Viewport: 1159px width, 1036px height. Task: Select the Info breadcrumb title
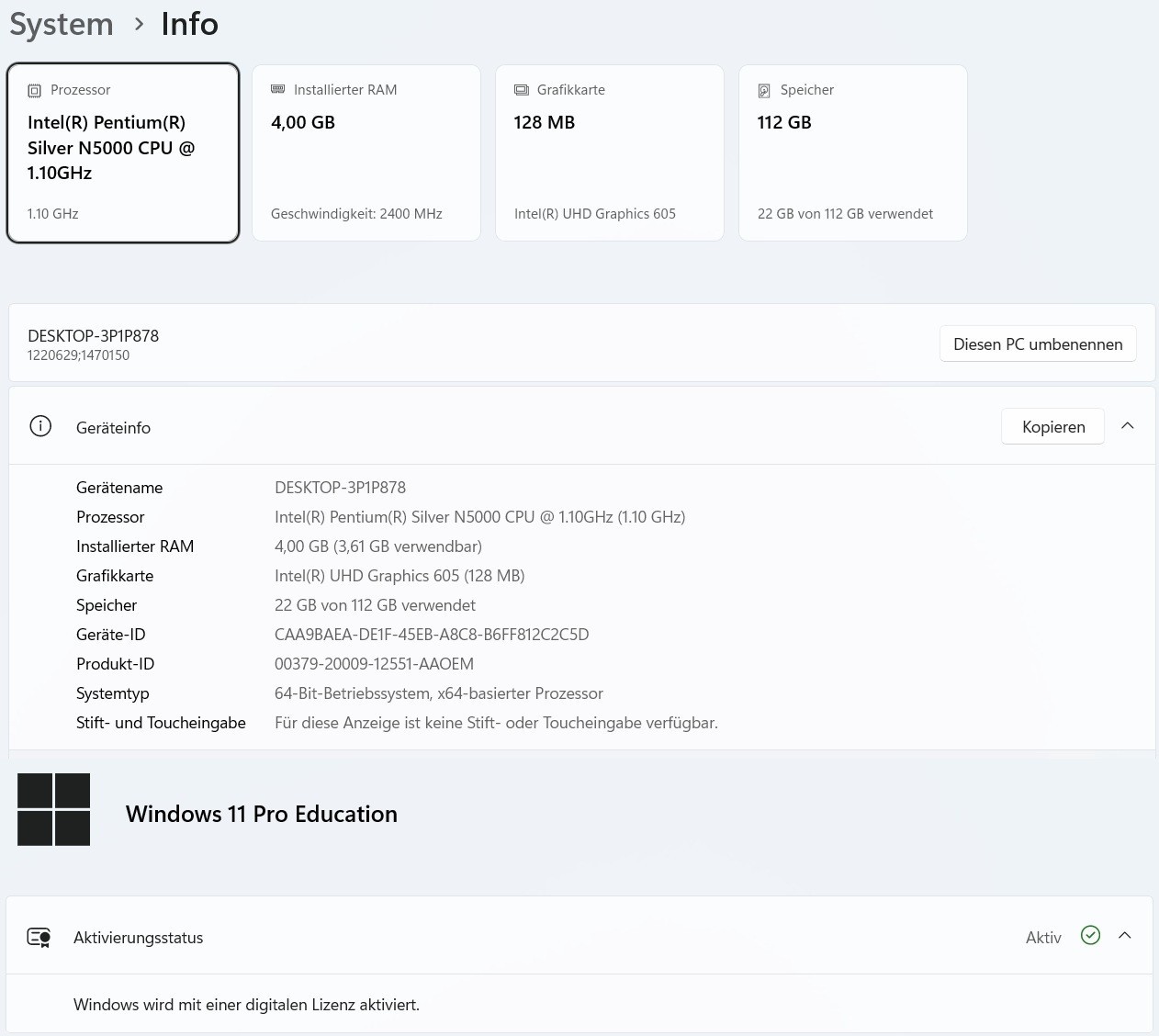point(189,24)
